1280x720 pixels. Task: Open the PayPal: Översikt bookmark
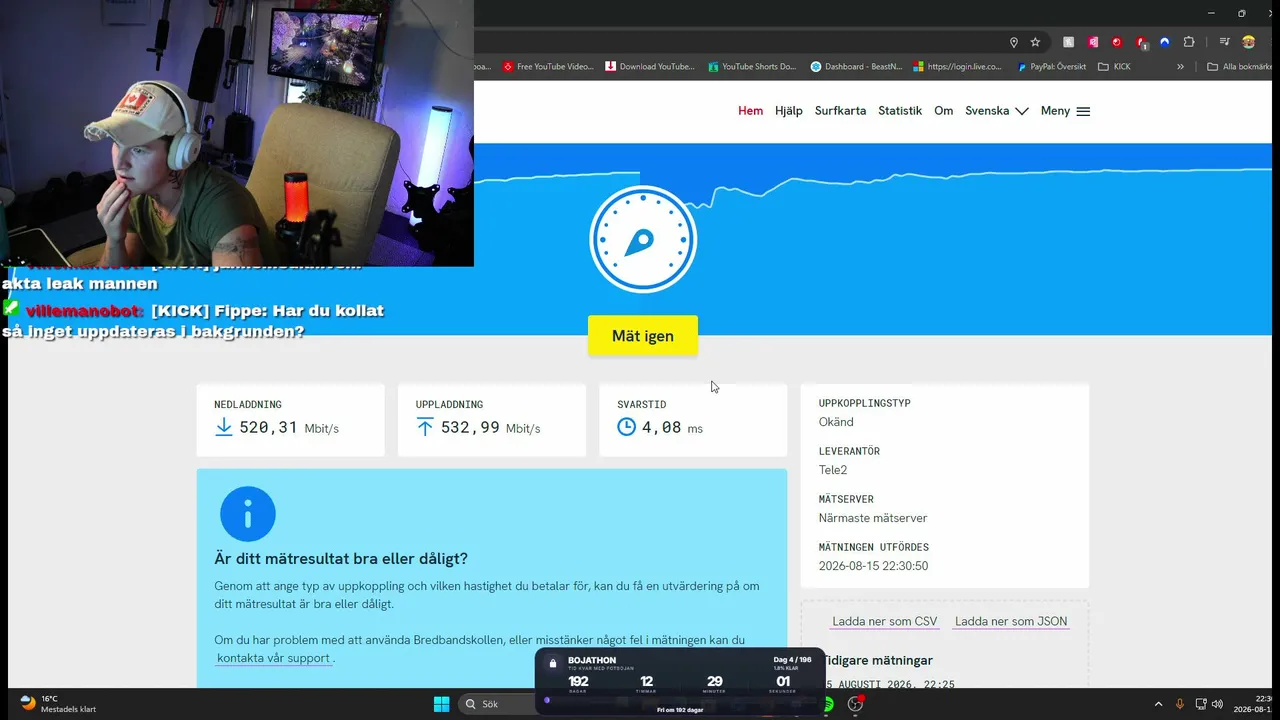(x=1051, y=67)
